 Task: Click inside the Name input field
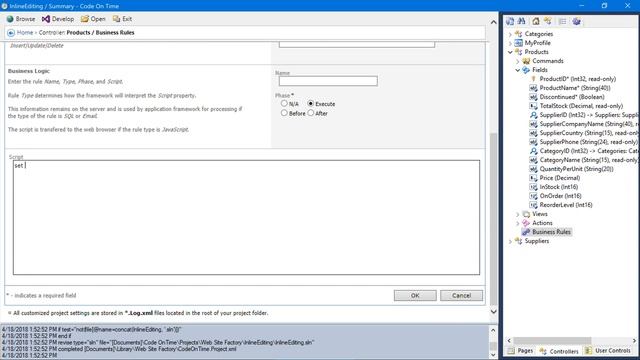click(328, 81)
